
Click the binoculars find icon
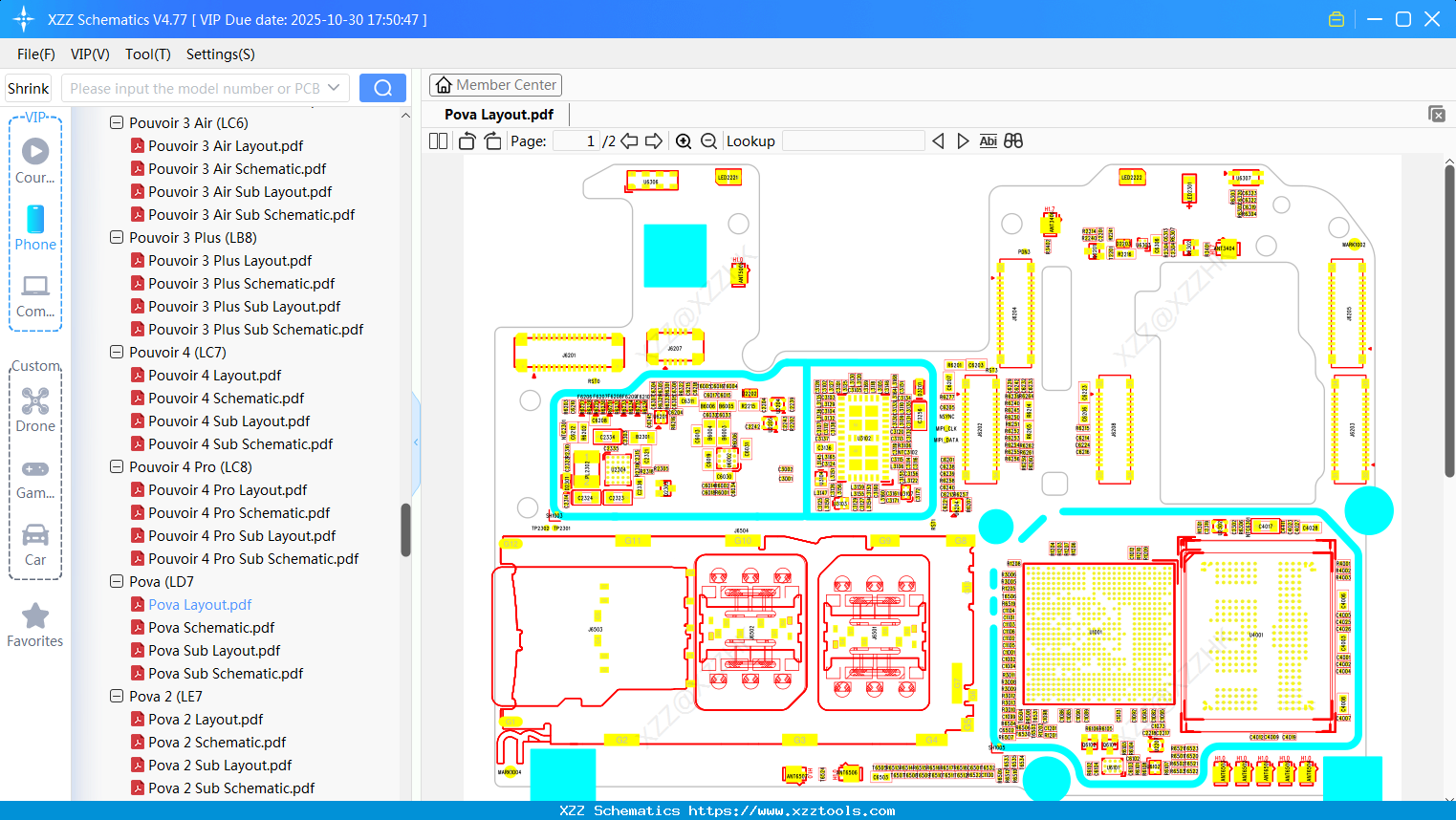[x=1013, y=141]
